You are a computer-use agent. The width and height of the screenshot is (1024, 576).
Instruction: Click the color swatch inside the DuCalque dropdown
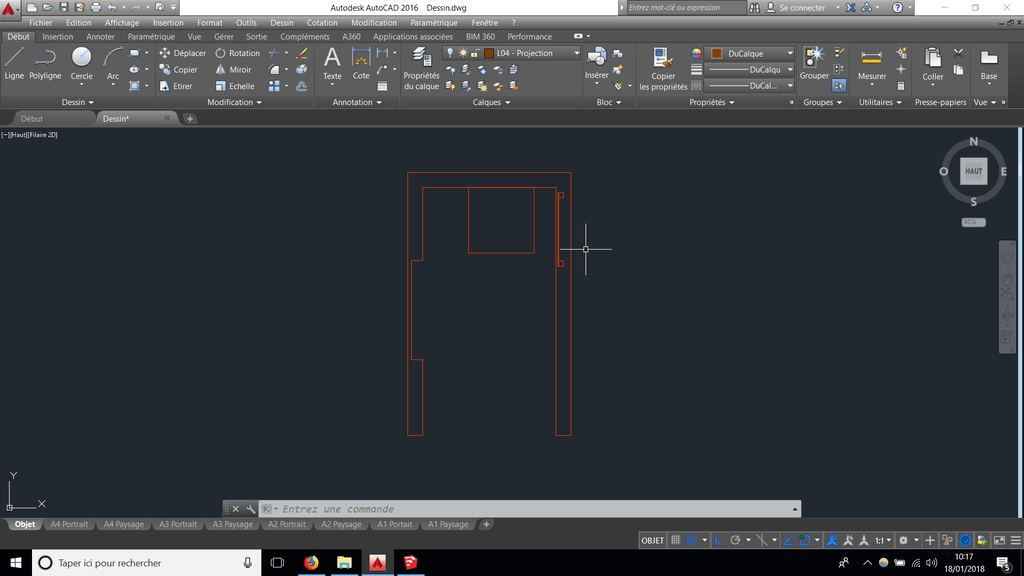pyautogui.click(x=716, y=53)
